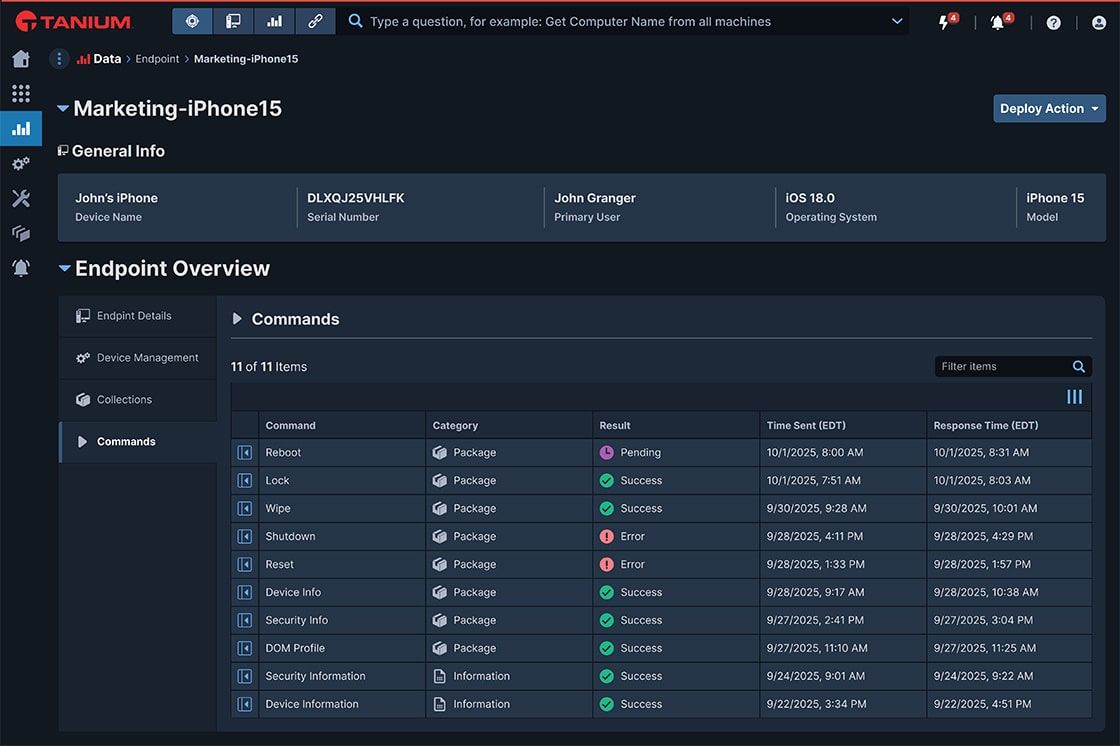Click the Marketing-iPhone15 breadcrumb
The height and width of the screenshot is (746, 1120).
(246, 59)
